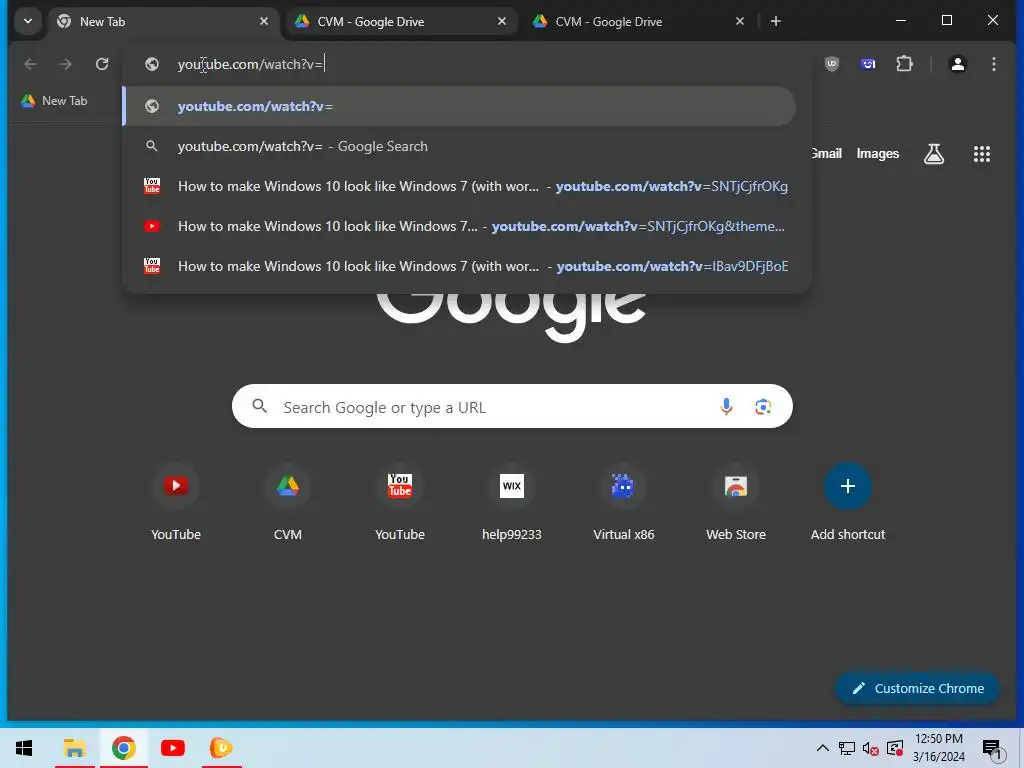
Task: Select the Chrome taskbar icon
Action: tap(123, 748)
